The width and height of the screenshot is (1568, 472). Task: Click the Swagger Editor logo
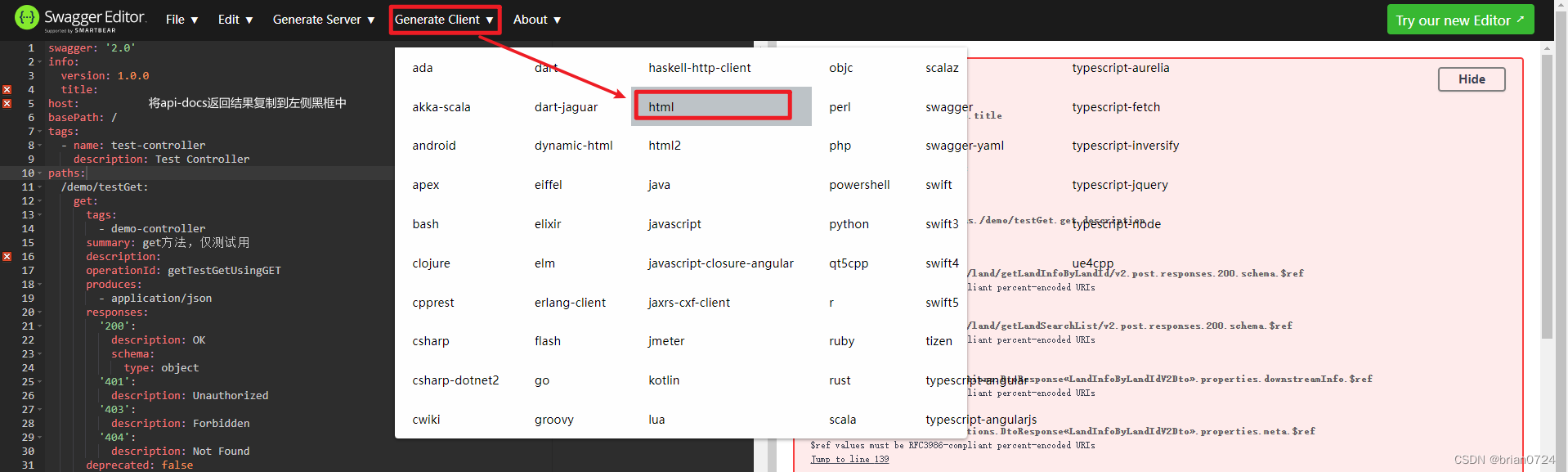80,20
